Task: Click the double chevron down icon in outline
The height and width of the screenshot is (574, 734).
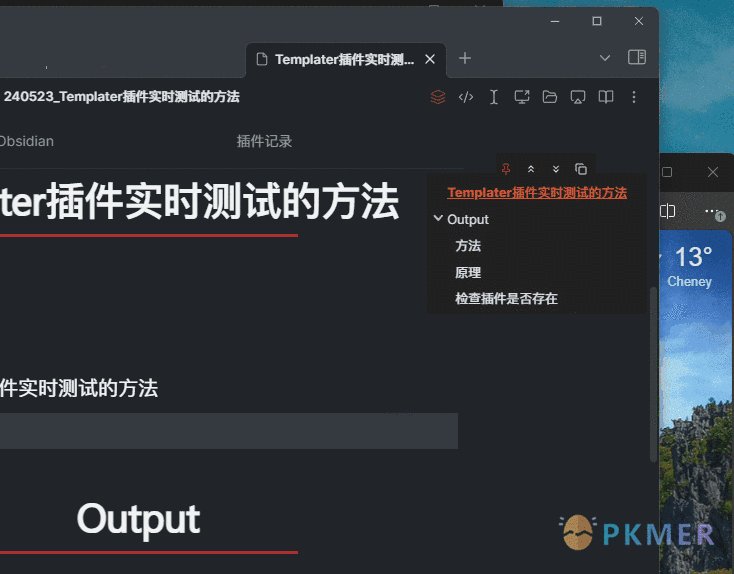Action: tap(556, 169)
